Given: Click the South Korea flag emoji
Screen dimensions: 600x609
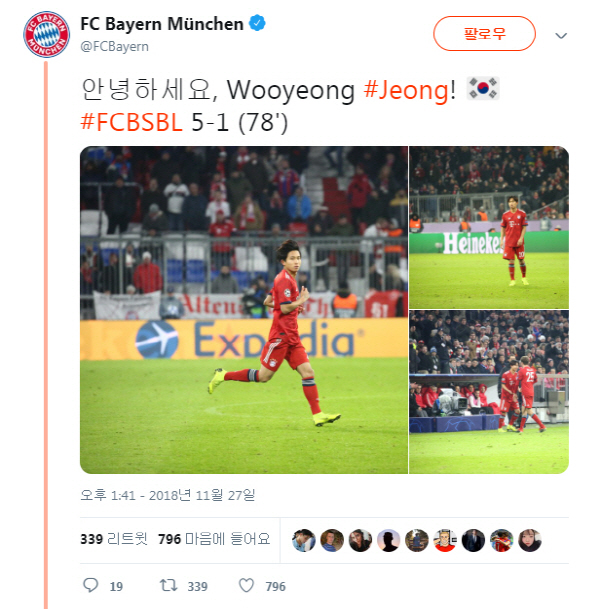Looking at the screenshot, I should [483, 89].
